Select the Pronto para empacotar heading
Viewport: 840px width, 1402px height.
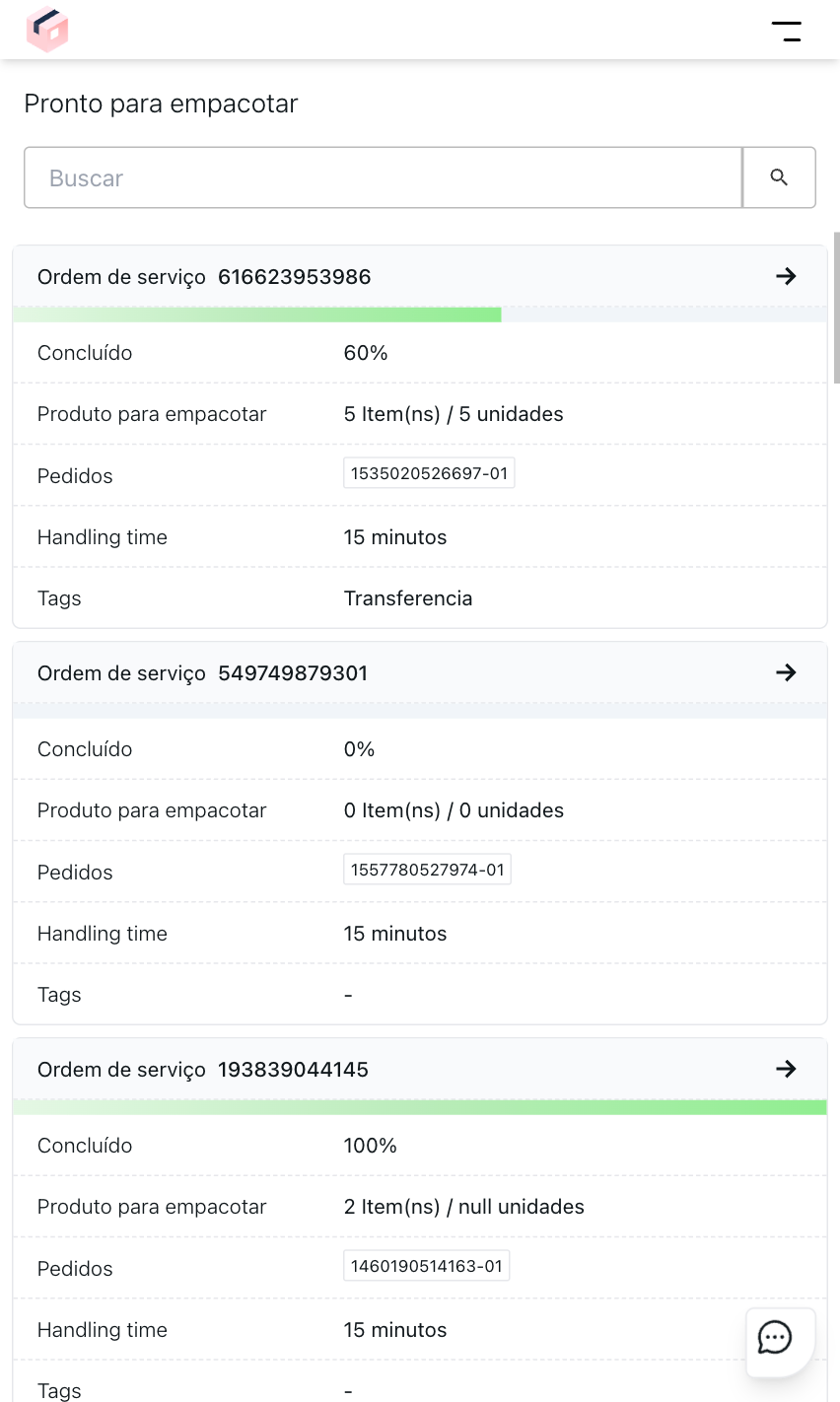[161, 104]
